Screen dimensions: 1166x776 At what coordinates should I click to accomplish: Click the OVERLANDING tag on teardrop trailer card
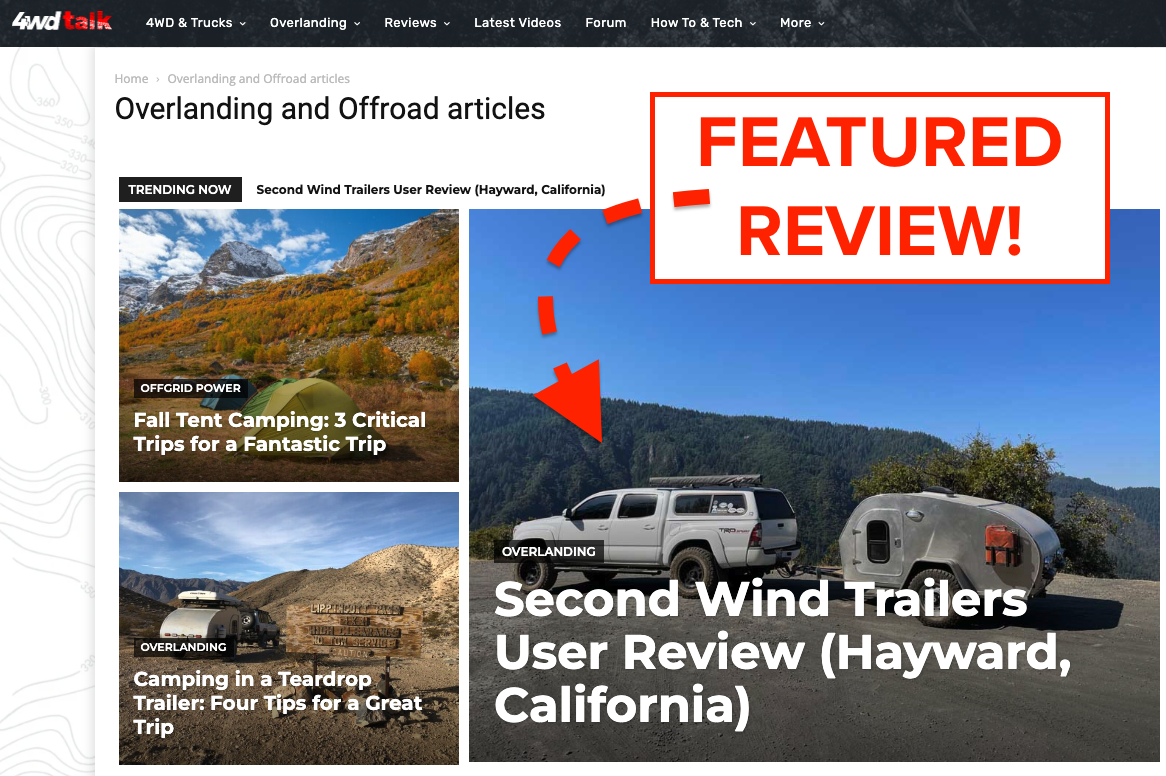point(183,647)
